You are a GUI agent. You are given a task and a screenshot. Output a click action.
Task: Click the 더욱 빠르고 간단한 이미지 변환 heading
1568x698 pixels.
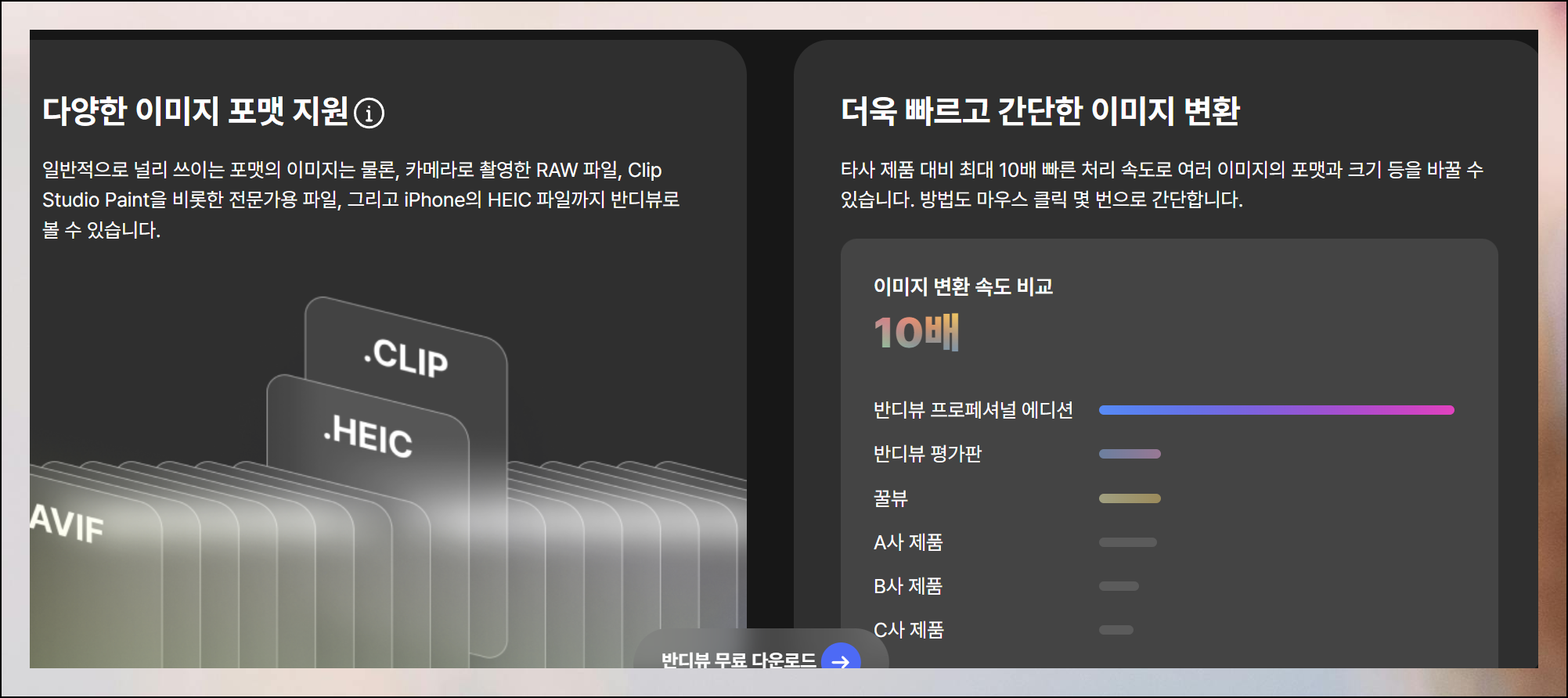(1040, 111)
